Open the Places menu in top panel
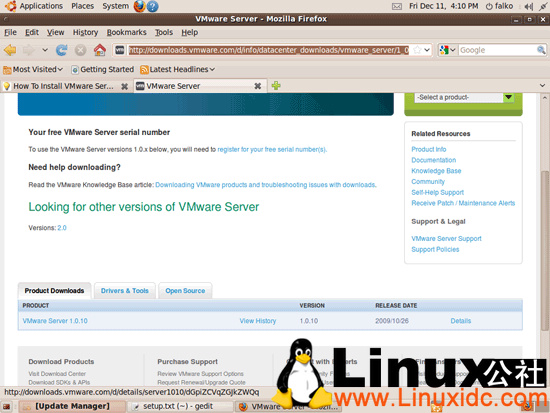The height and width of the screenshot is (413, 550). click(x=82, y=6)
